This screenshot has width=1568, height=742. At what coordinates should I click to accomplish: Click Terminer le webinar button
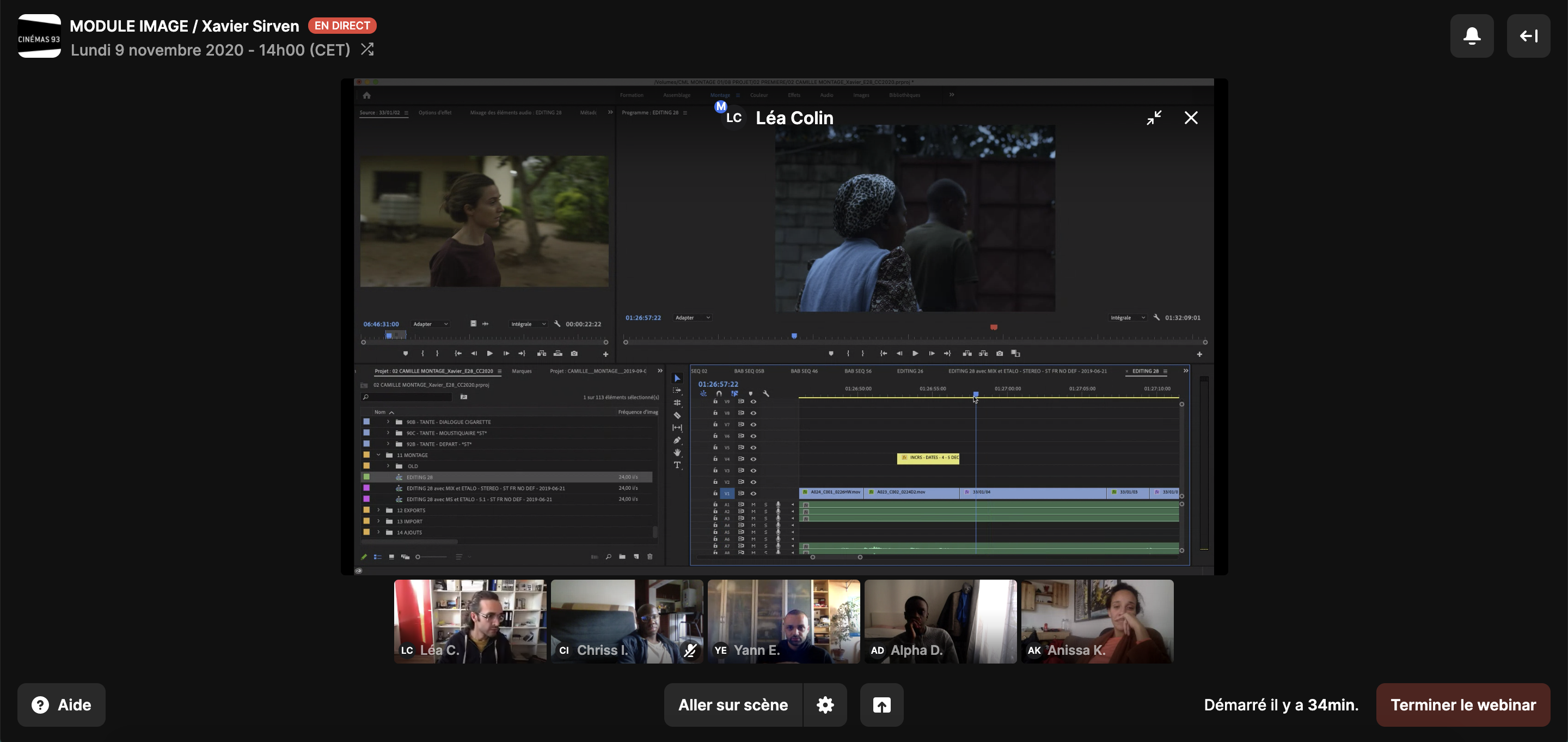(x=1463, y=705)
